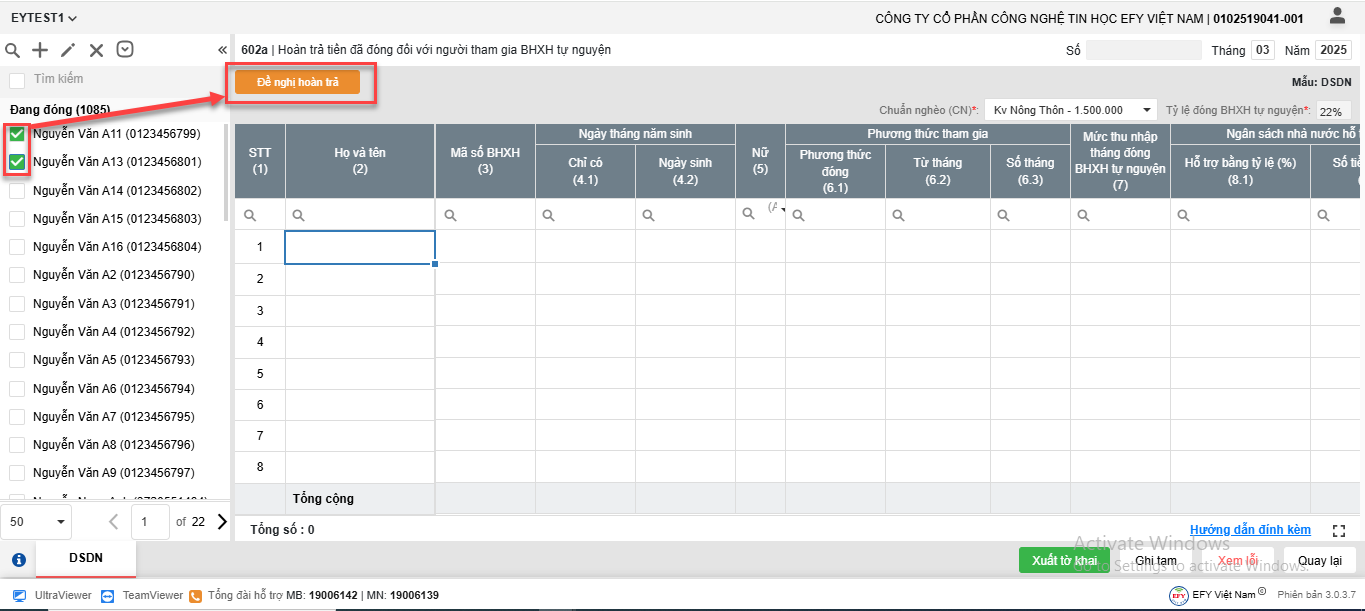Image resolution: width=1365 pixels, height=611 pixels.
Task: Click the blue info icon beside DSDN tab
Action: (18, 559)
